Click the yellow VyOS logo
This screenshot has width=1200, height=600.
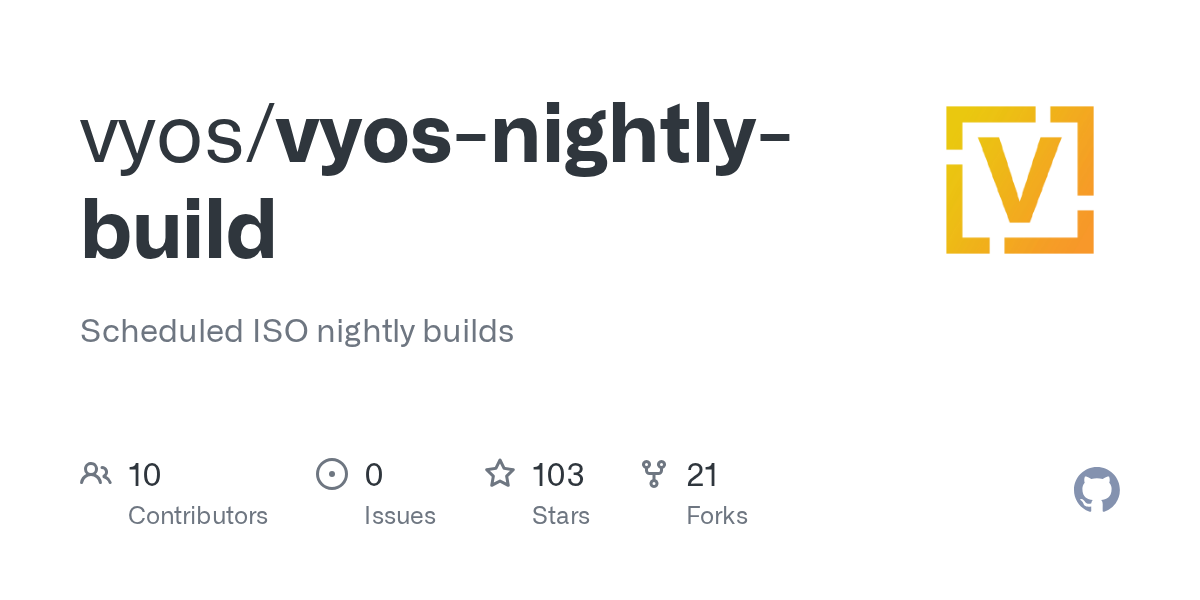point(1020,180)
